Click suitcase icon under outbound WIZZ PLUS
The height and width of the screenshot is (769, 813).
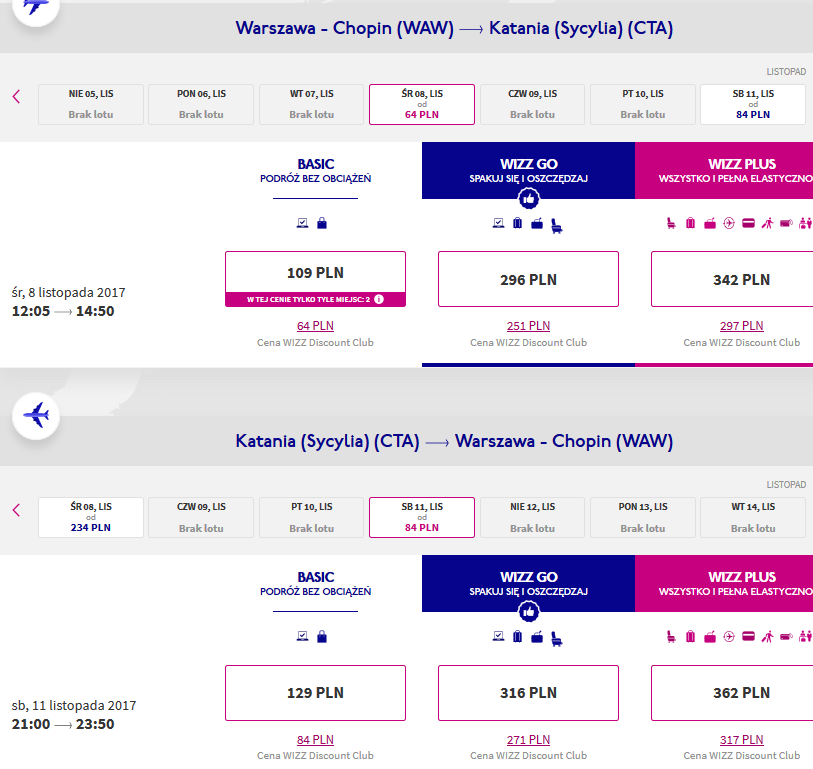pyautogui.click(x=690, y=223)
